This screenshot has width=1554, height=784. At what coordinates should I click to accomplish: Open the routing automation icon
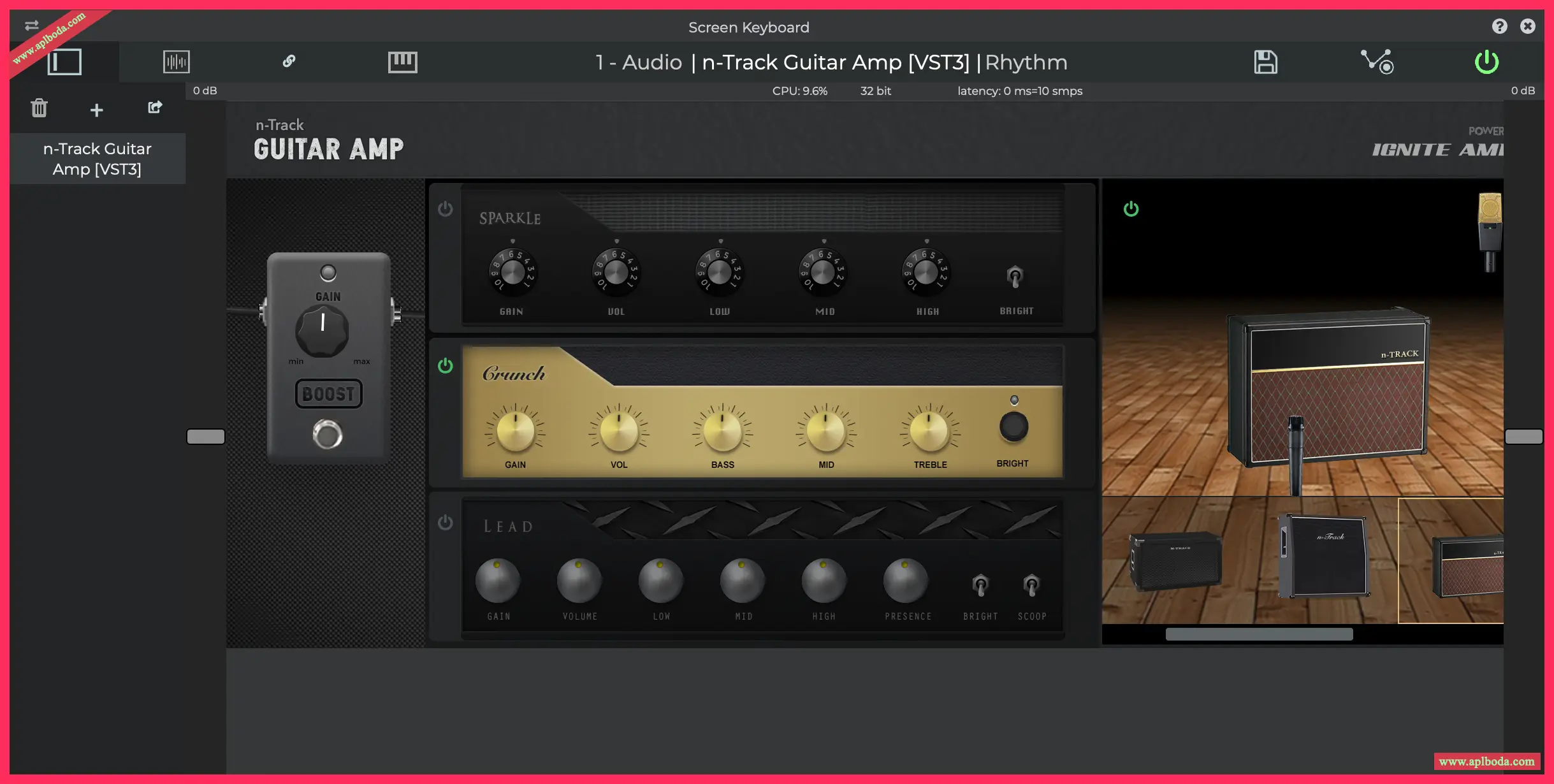tap(1377, 62)
